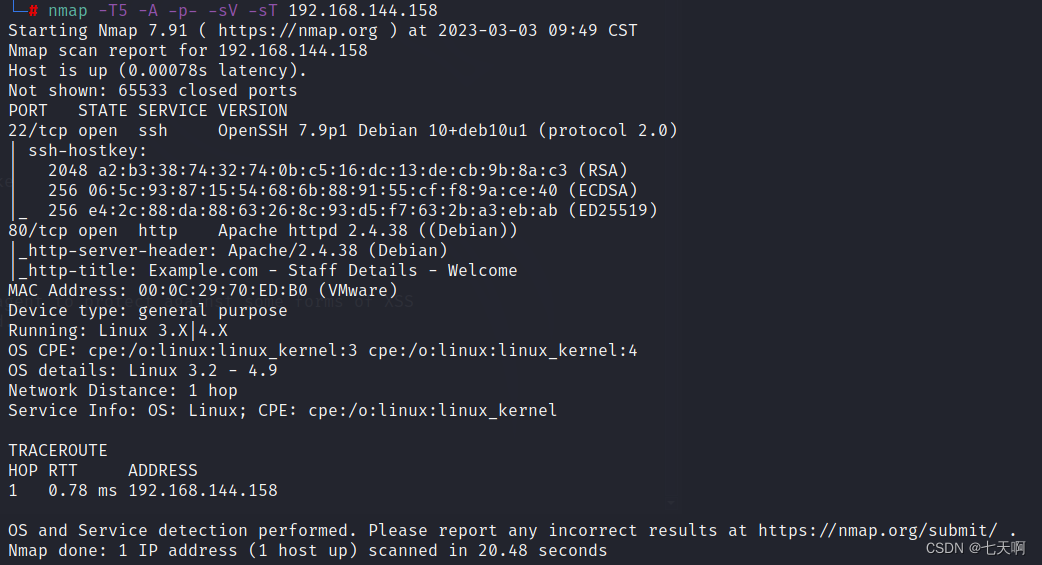1042x565 pixels.
Task: Click the TRACEROUTE heading
Action: click(x=58, y=451)
